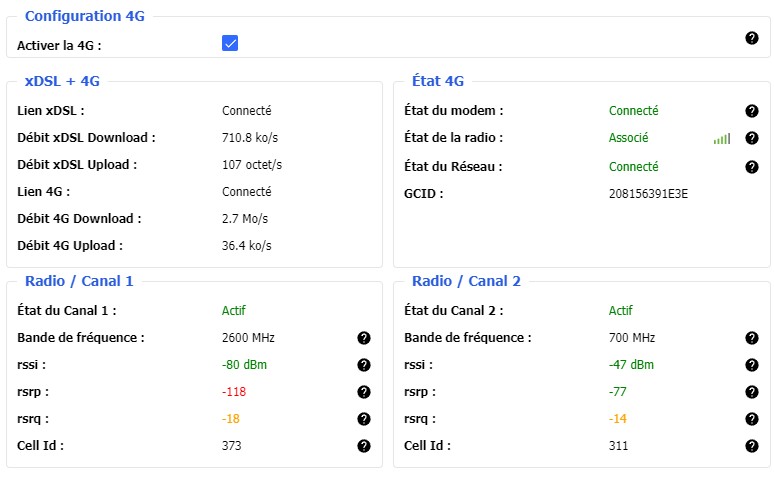Click Connecté value next to Lien 4G
The image size is (774, 481).
tap(246, 192)
